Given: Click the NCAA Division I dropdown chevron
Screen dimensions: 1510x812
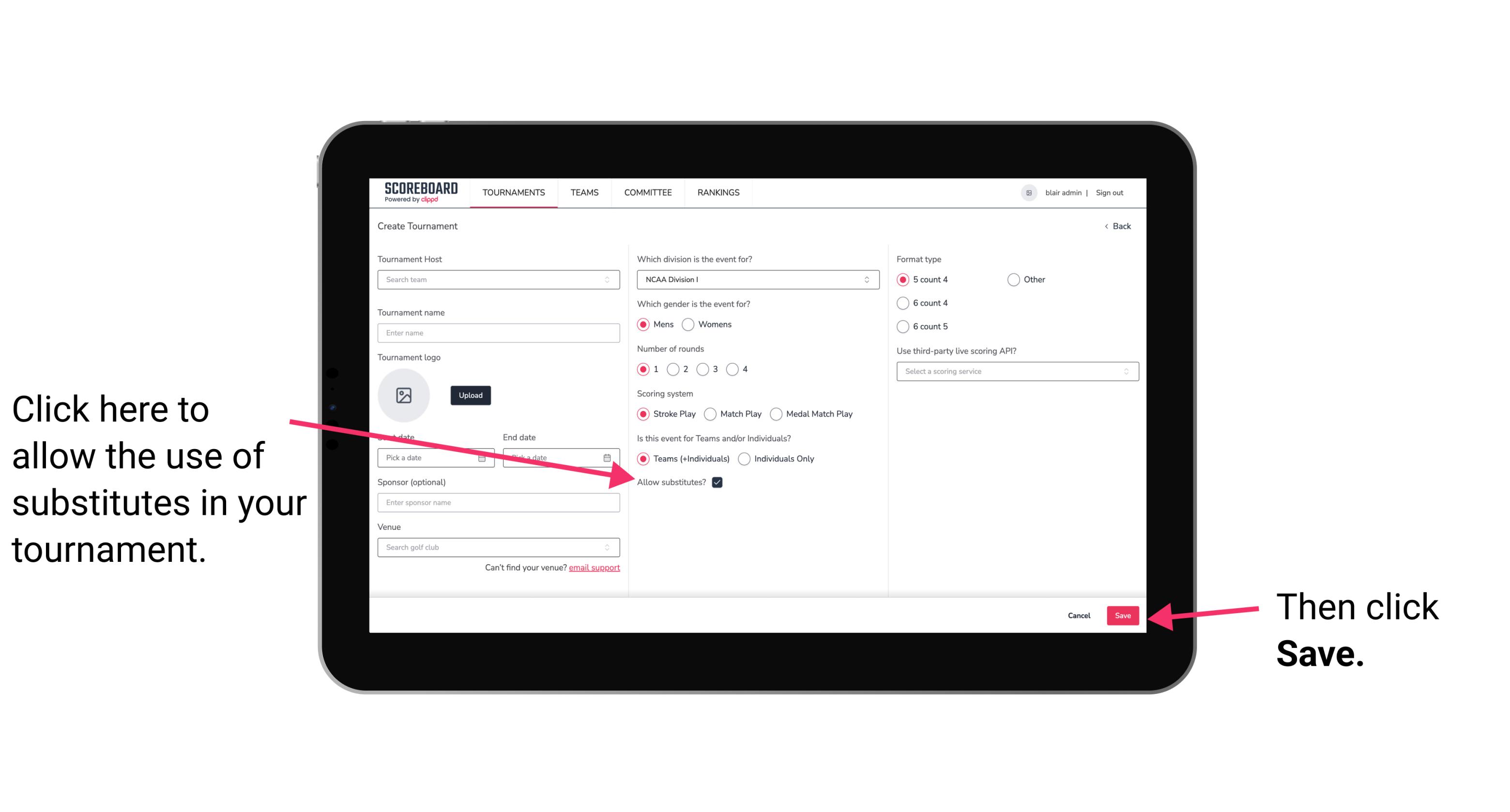Looking at the screenshot, I should (x=870, y=280).
